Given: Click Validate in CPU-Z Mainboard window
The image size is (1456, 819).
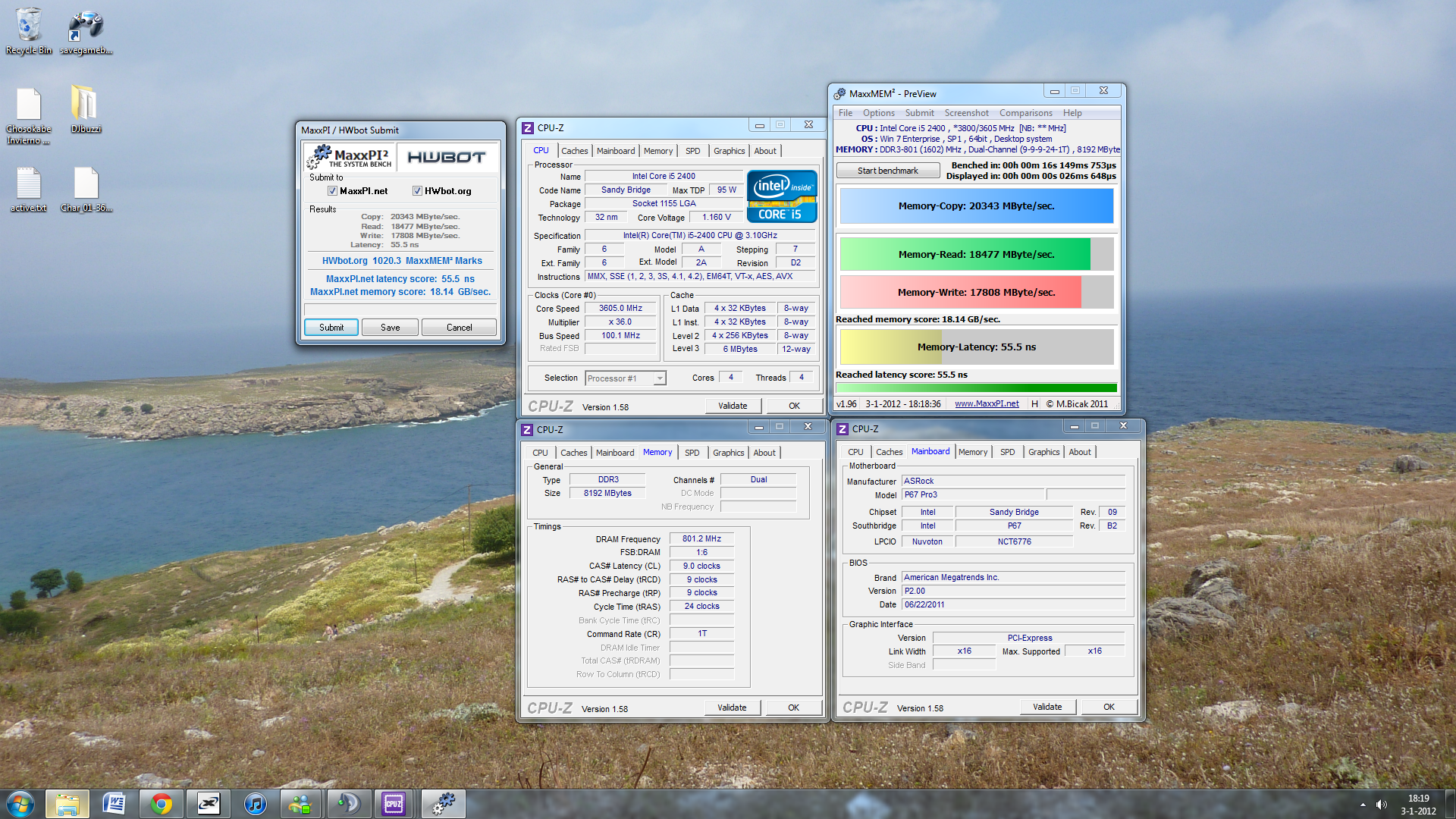Looking at the screenshot, I should click(x=1047, y=707).
